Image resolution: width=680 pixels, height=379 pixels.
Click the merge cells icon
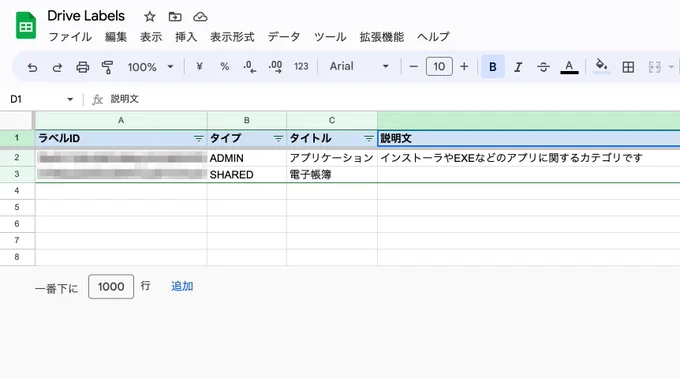654,67
